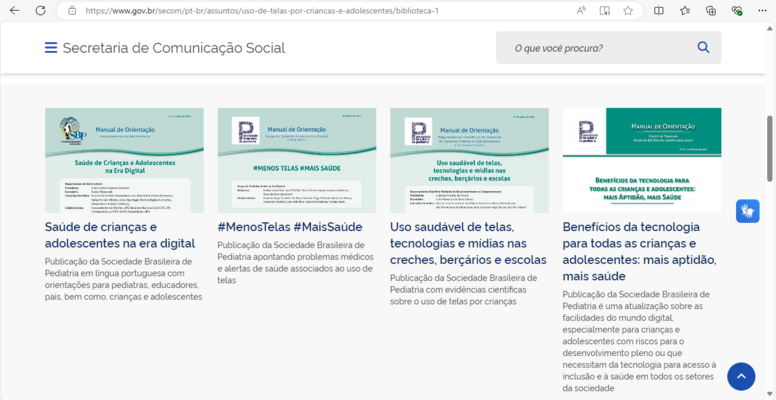Screen dimensions: 776x400
Task: Toggle split screen view
Action: [659, 10]
